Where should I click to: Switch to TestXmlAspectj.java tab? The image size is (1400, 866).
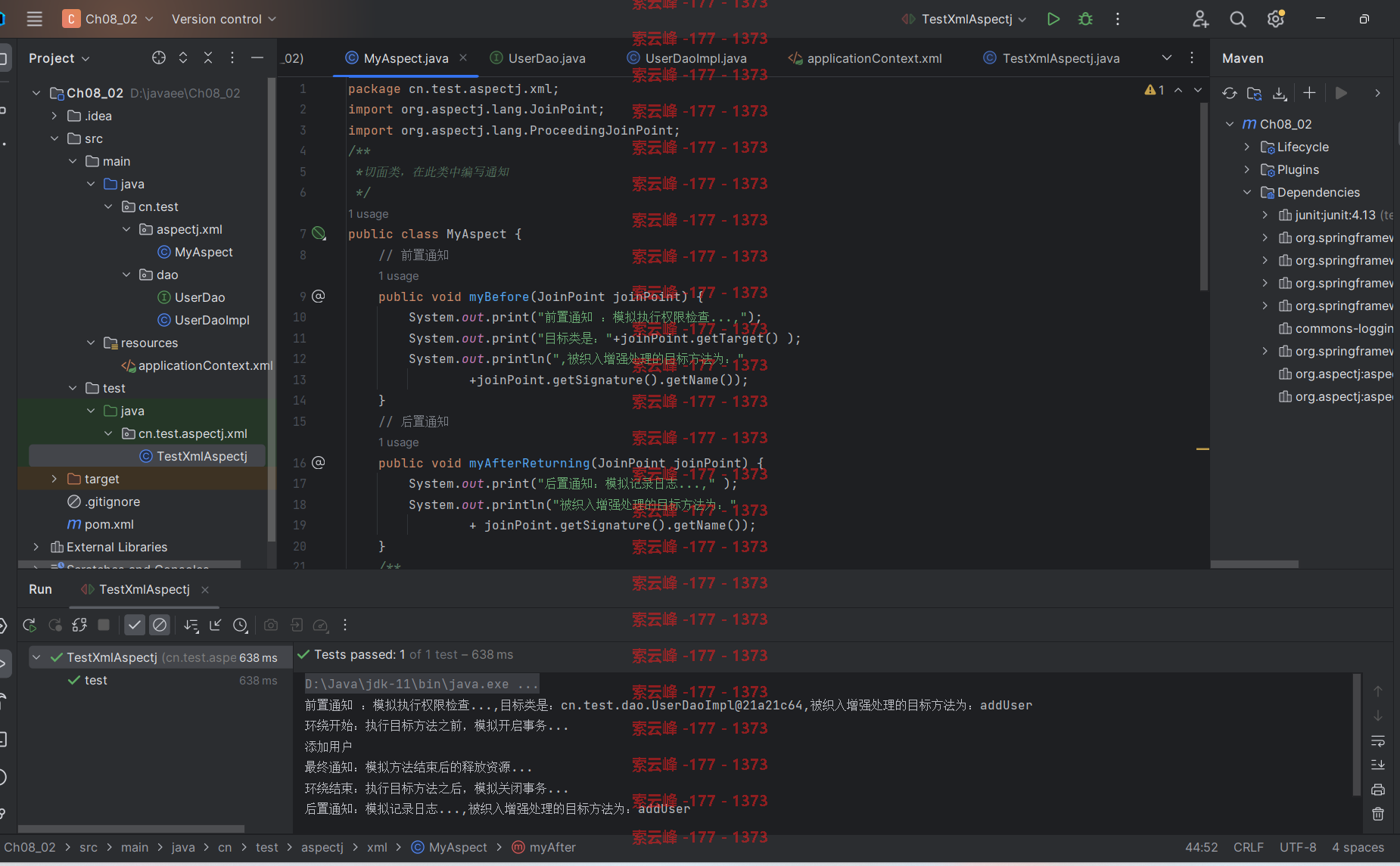coord(1052,58)
